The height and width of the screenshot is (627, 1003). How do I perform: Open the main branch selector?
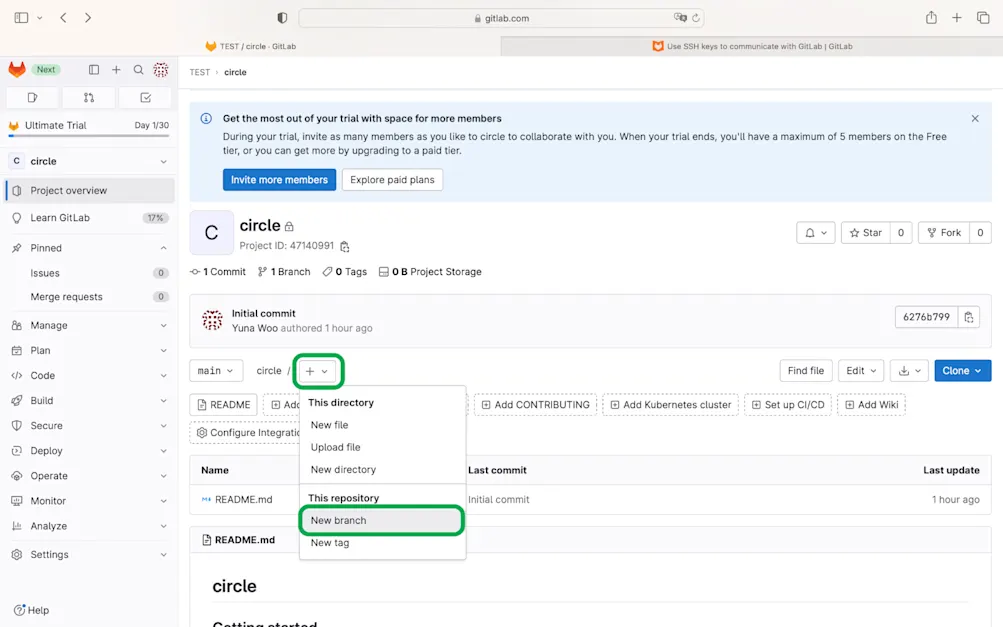tap(216, 370)
